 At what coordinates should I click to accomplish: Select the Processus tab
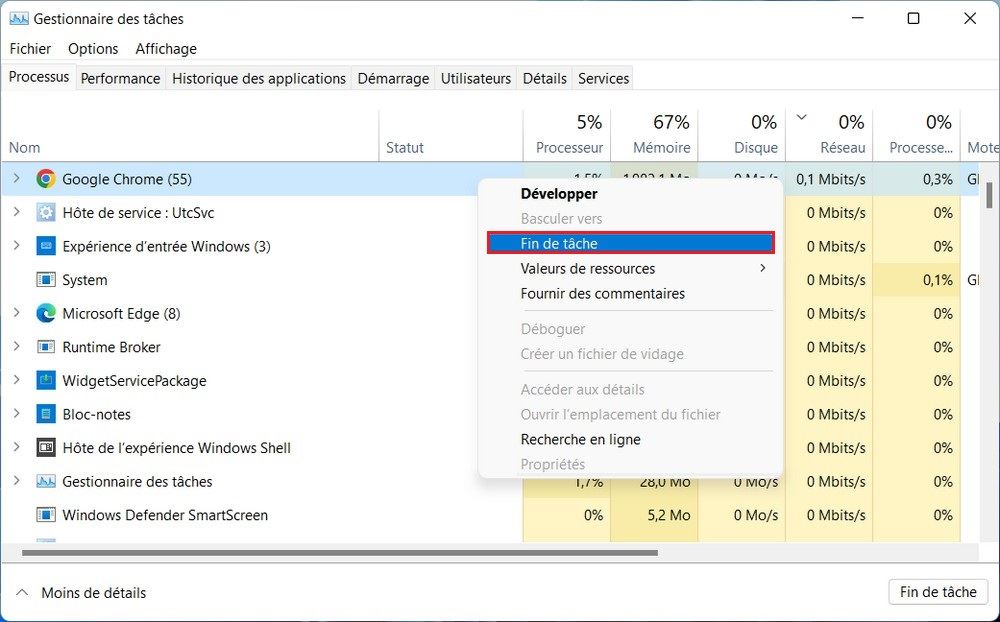tap(39, 77)
